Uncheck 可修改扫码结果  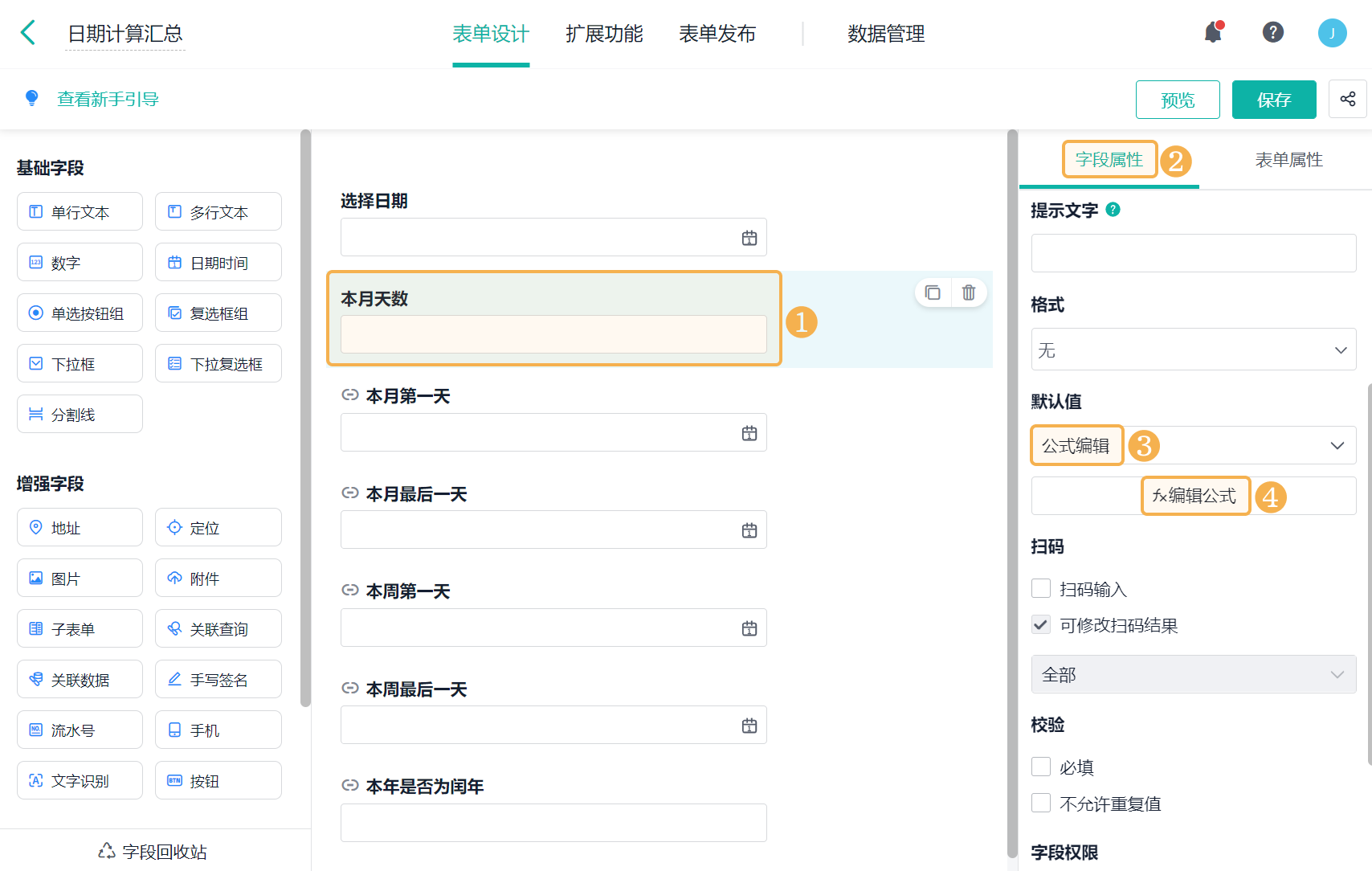pyautogui.click(x=1041, y=624)
